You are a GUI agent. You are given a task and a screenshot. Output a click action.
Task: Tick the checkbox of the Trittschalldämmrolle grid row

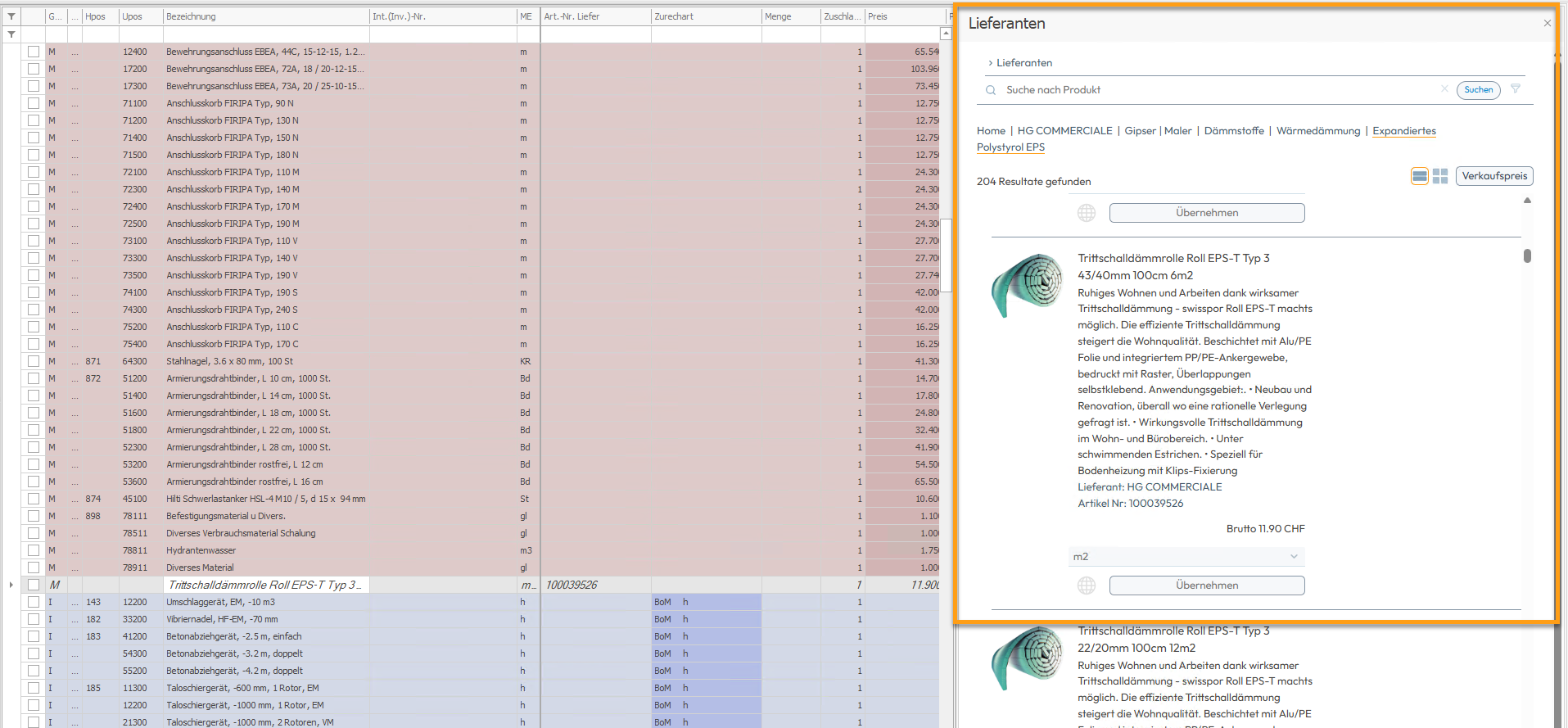[34, 585]
